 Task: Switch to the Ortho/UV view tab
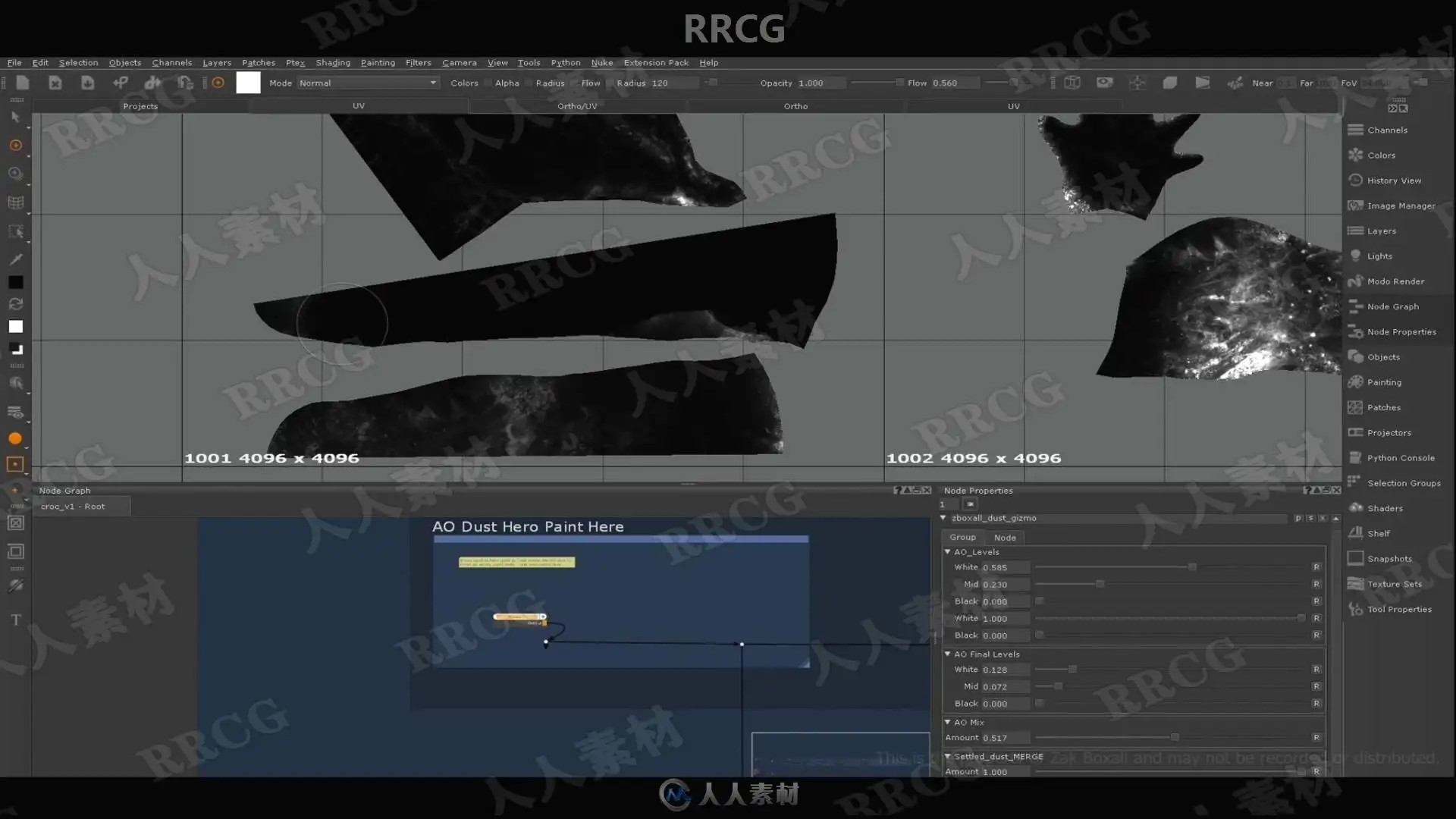[x=577, y=106]
